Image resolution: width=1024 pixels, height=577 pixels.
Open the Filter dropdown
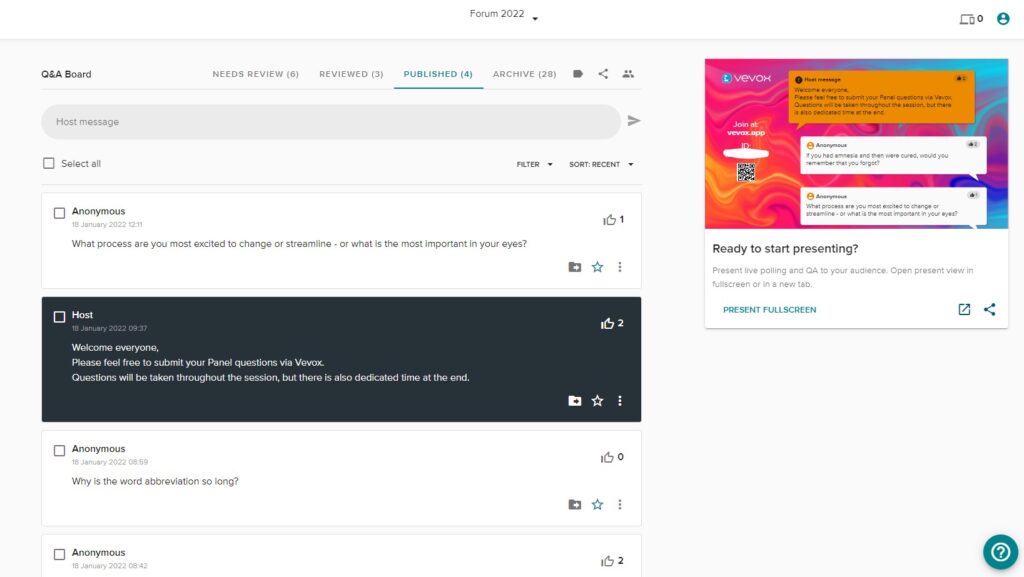pyautogui.click(x=534, y=164)
